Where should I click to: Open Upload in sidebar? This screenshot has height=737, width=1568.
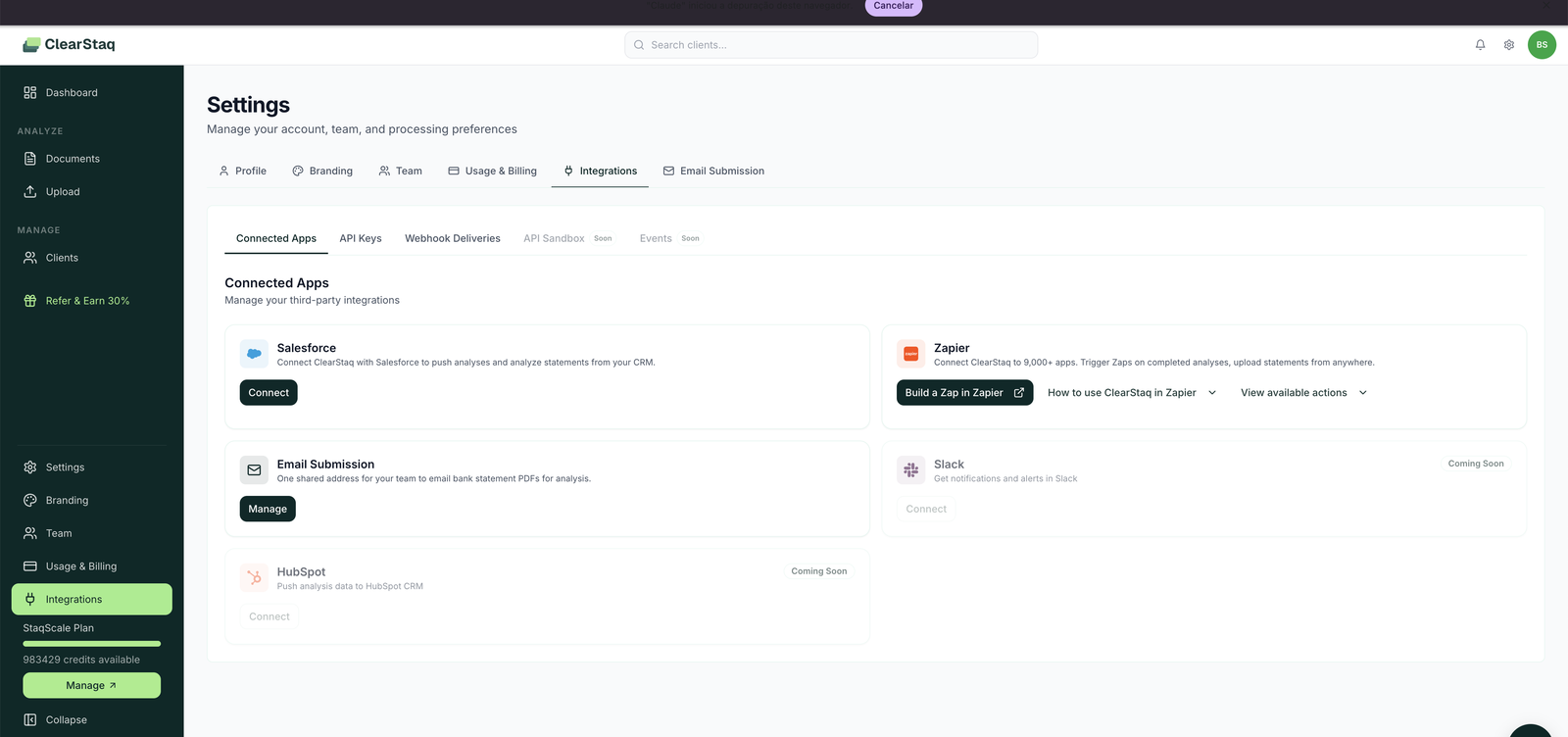click(x=92, y=191)
